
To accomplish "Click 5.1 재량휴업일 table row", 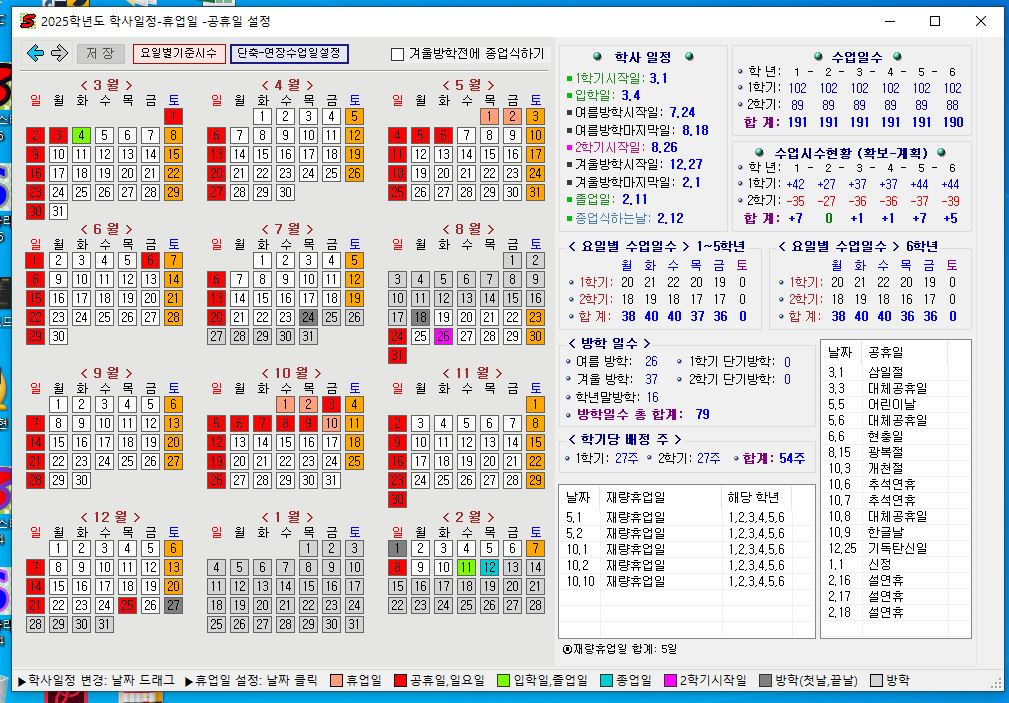I will pos(687,518).
